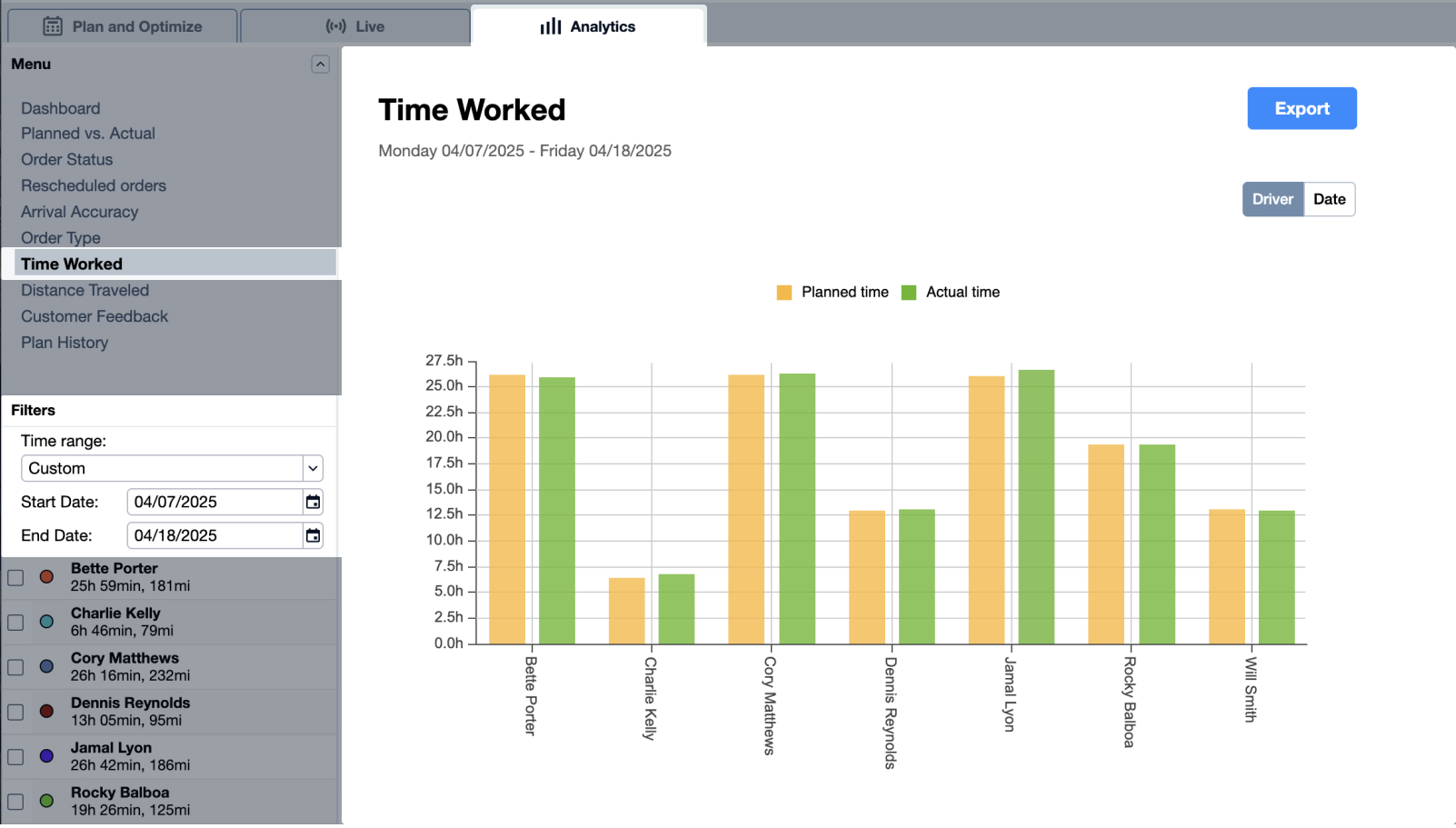This screenshot has width=1456, height=828.
Task: Open the Time range dropdown
Action: (313, 468)
